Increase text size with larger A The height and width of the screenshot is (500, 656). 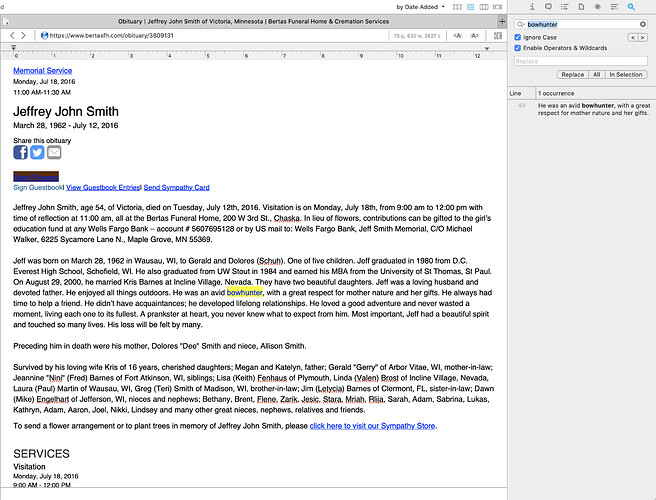pyautogui.click(x=474, y=36)
